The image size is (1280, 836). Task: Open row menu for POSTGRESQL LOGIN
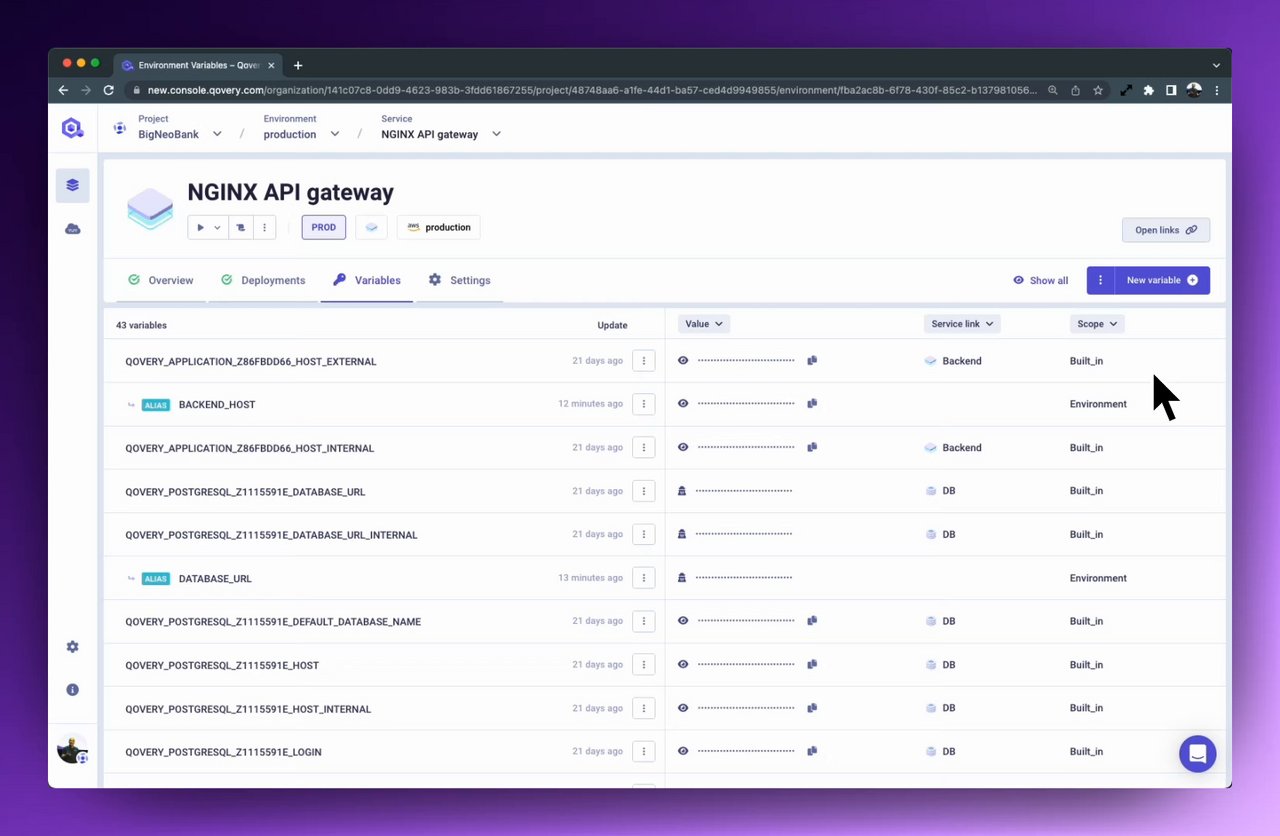[x=644, y=751]
